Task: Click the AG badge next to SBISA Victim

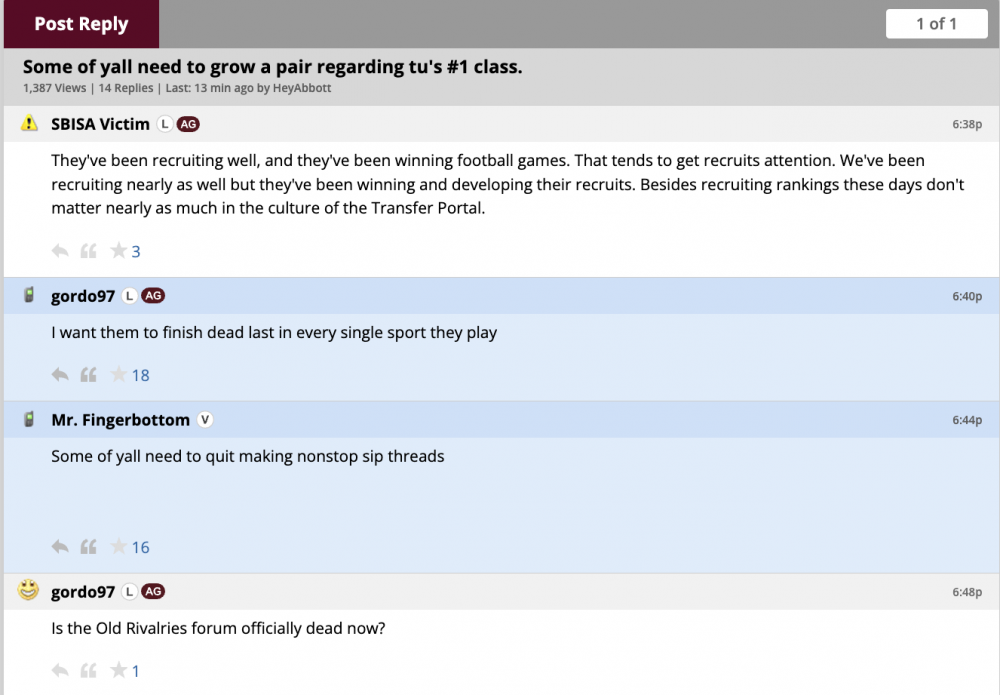Action: (188, 124)
